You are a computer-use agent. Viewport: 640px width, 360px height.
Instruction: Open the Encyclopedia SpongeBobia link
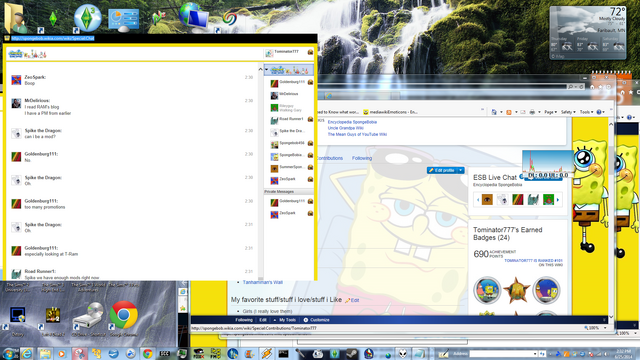[x=352, y=122]
